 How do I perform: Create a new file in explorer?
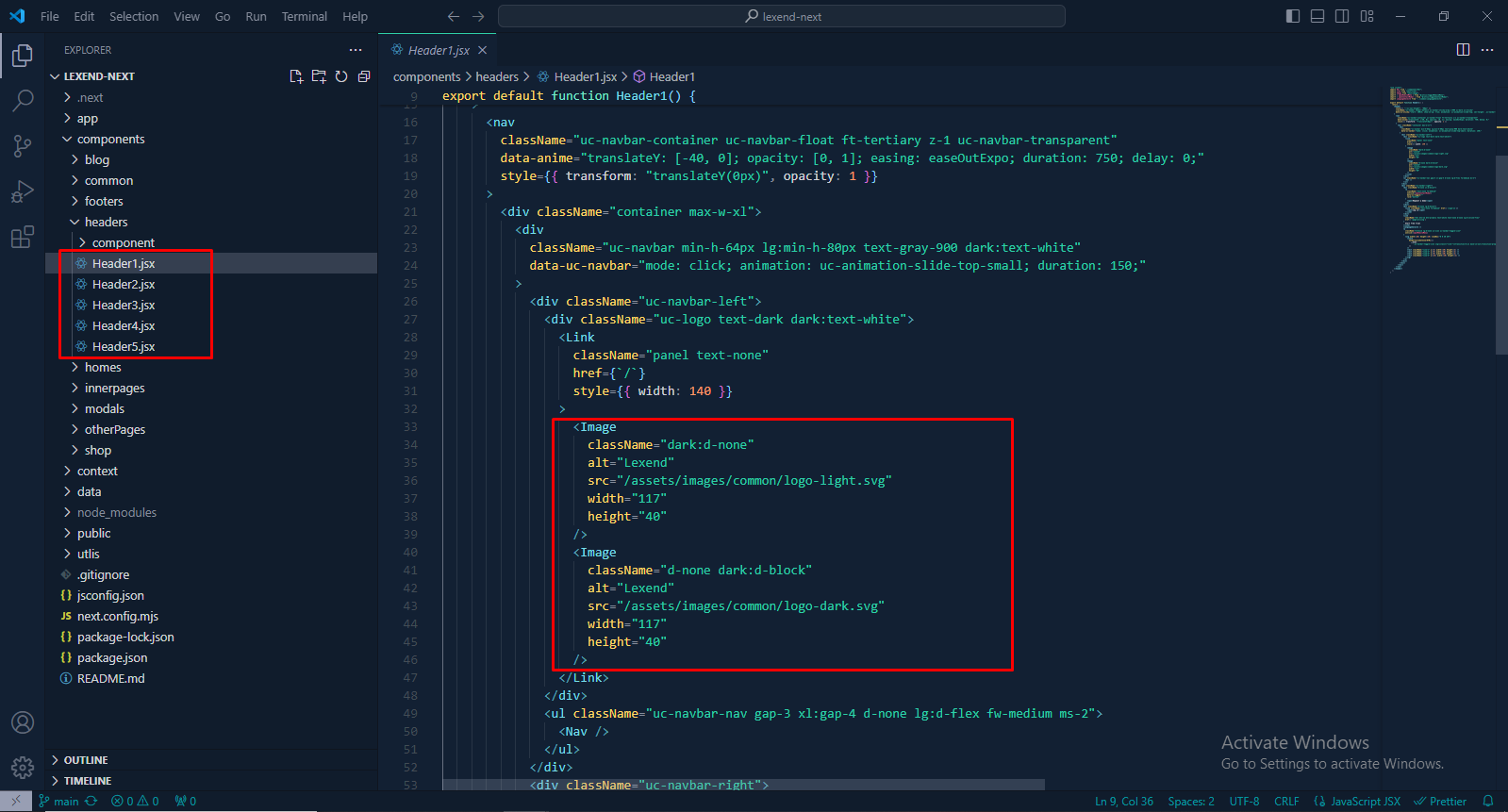[x=296, y=76]
